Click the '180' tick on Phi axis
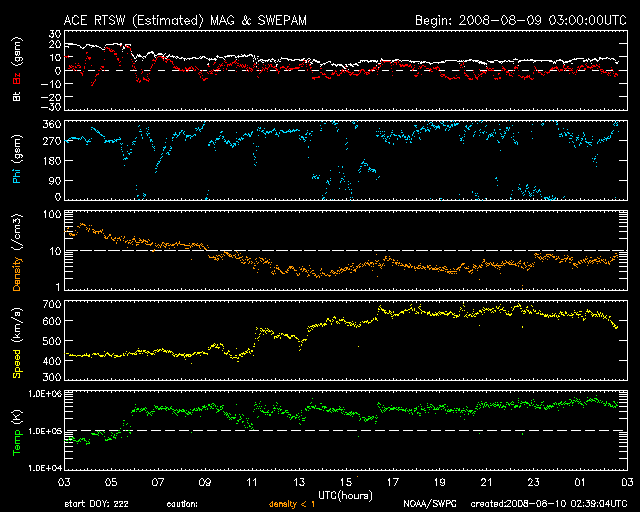 [x=52, y=161]
